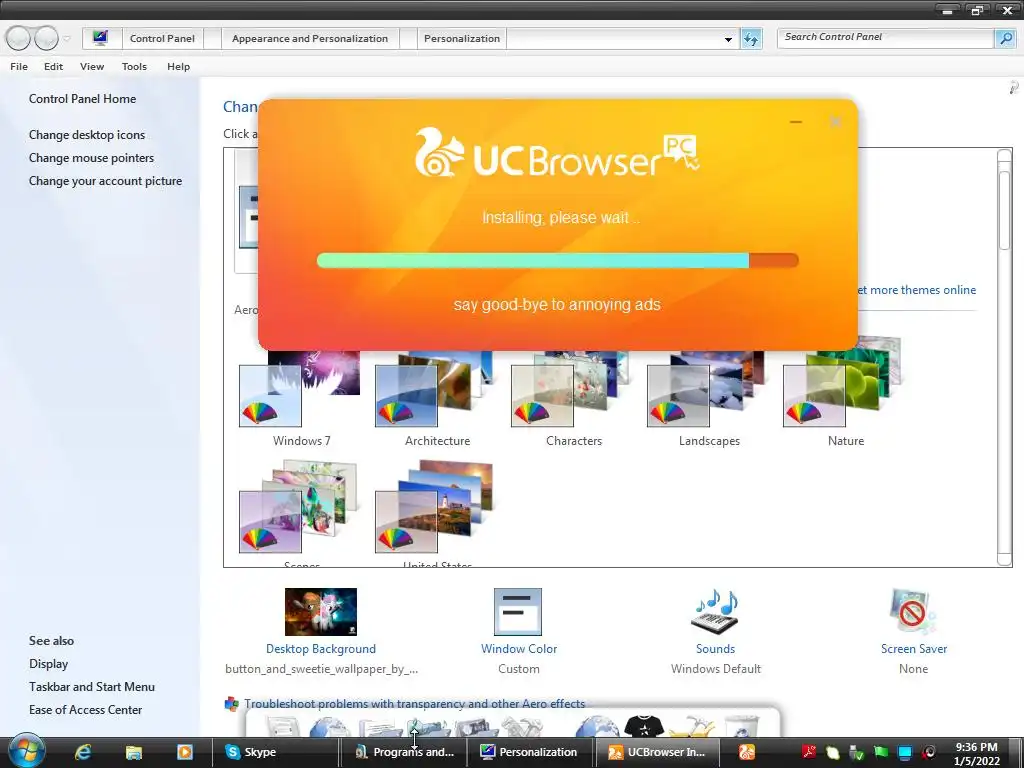Switch to Personalization taskbar window
Viewport: 1024px width, 768px height.
tap(530, 752)
